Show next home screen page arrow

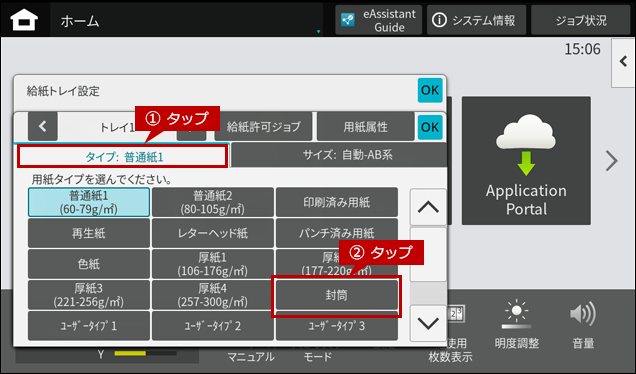[612, 161]
